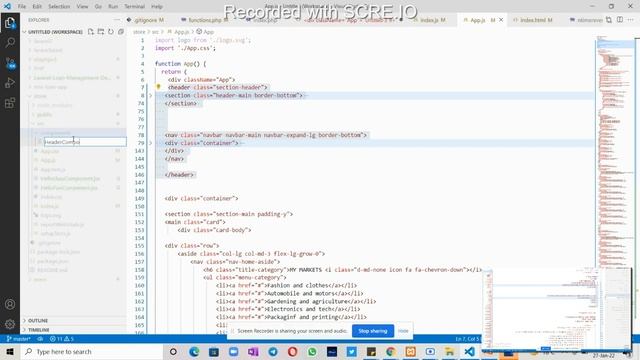Click the master branch indicator in status bar

tap(19, 339)
